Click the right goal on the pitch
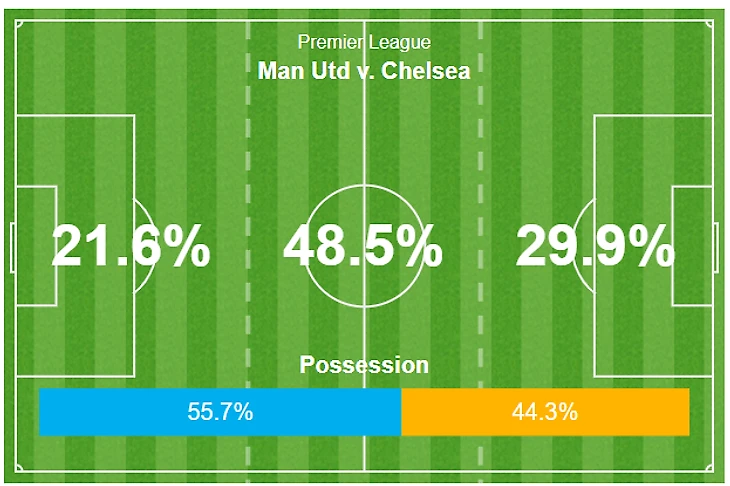The width and height of the screenshot is (730, 486). point(716,247)
